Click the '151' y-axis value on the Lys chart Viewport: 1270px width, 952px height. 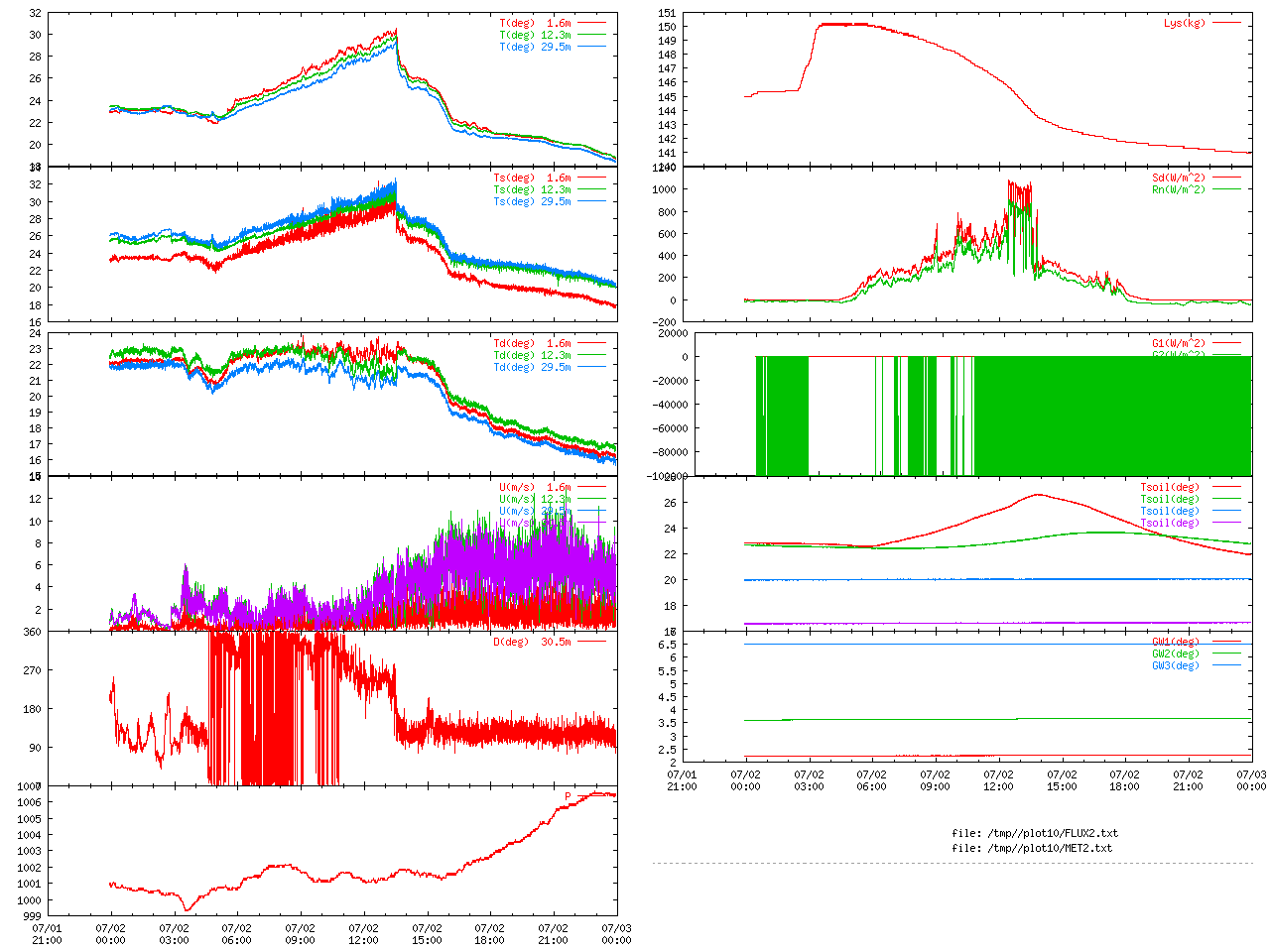[x=668, y=13]
